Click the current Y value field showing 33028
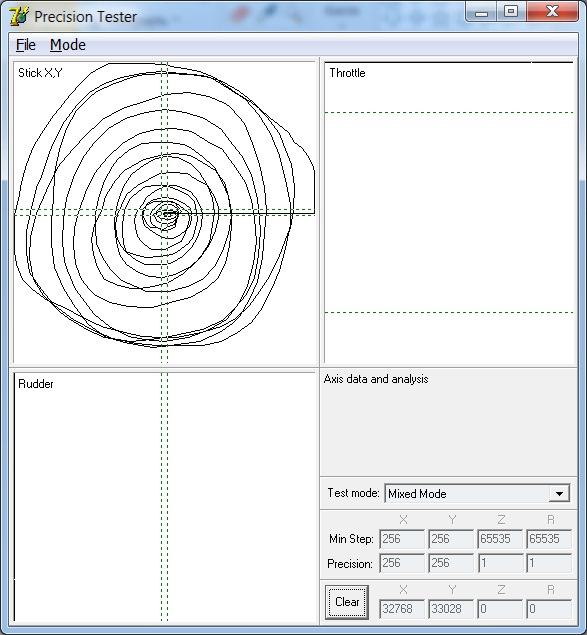587x635 pixels. [451, 609]
